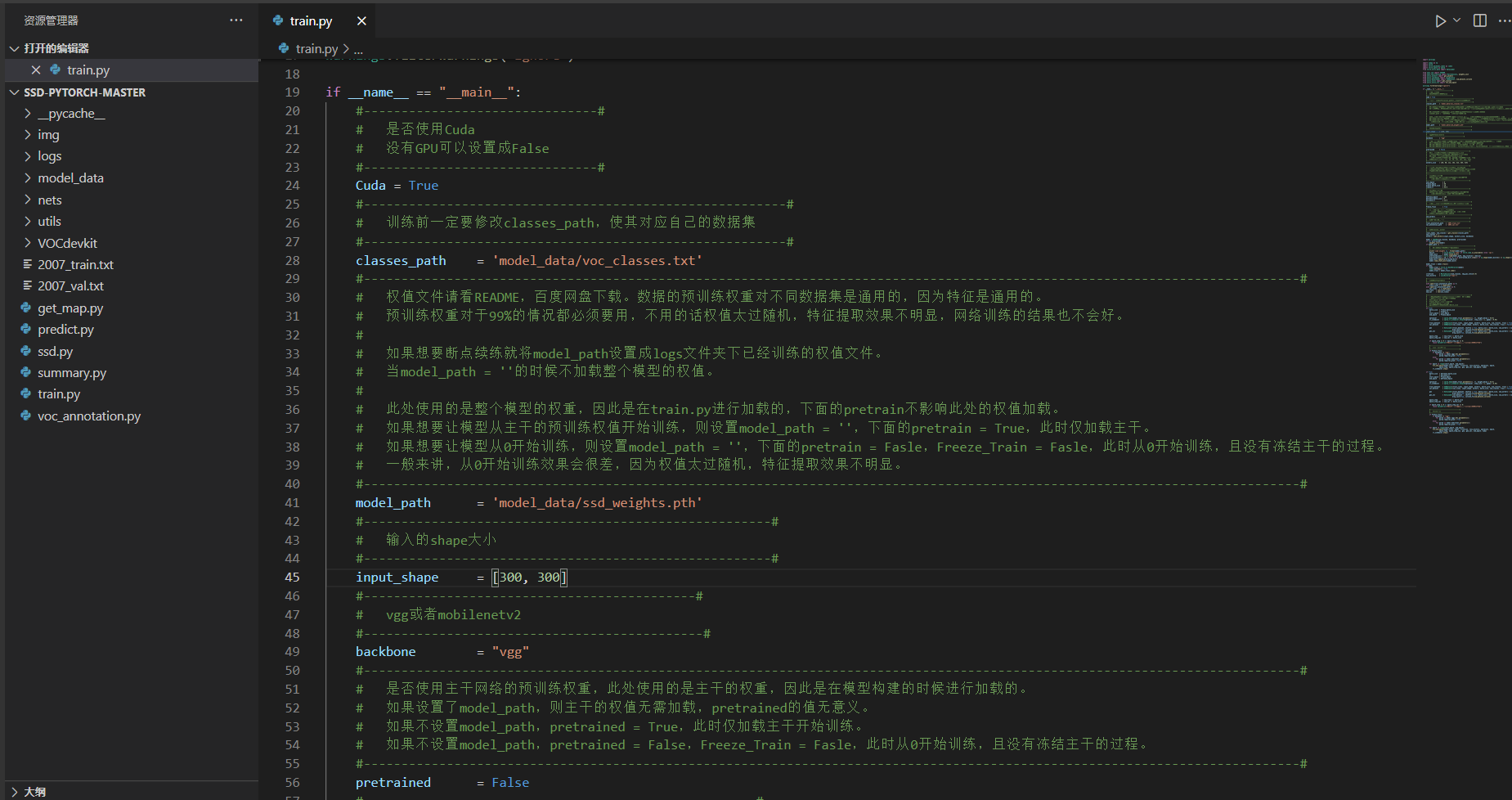The width and height of the screenshot is (1512, 800).
Task: Click the minimap code overview
Action: click(1465, 245)
